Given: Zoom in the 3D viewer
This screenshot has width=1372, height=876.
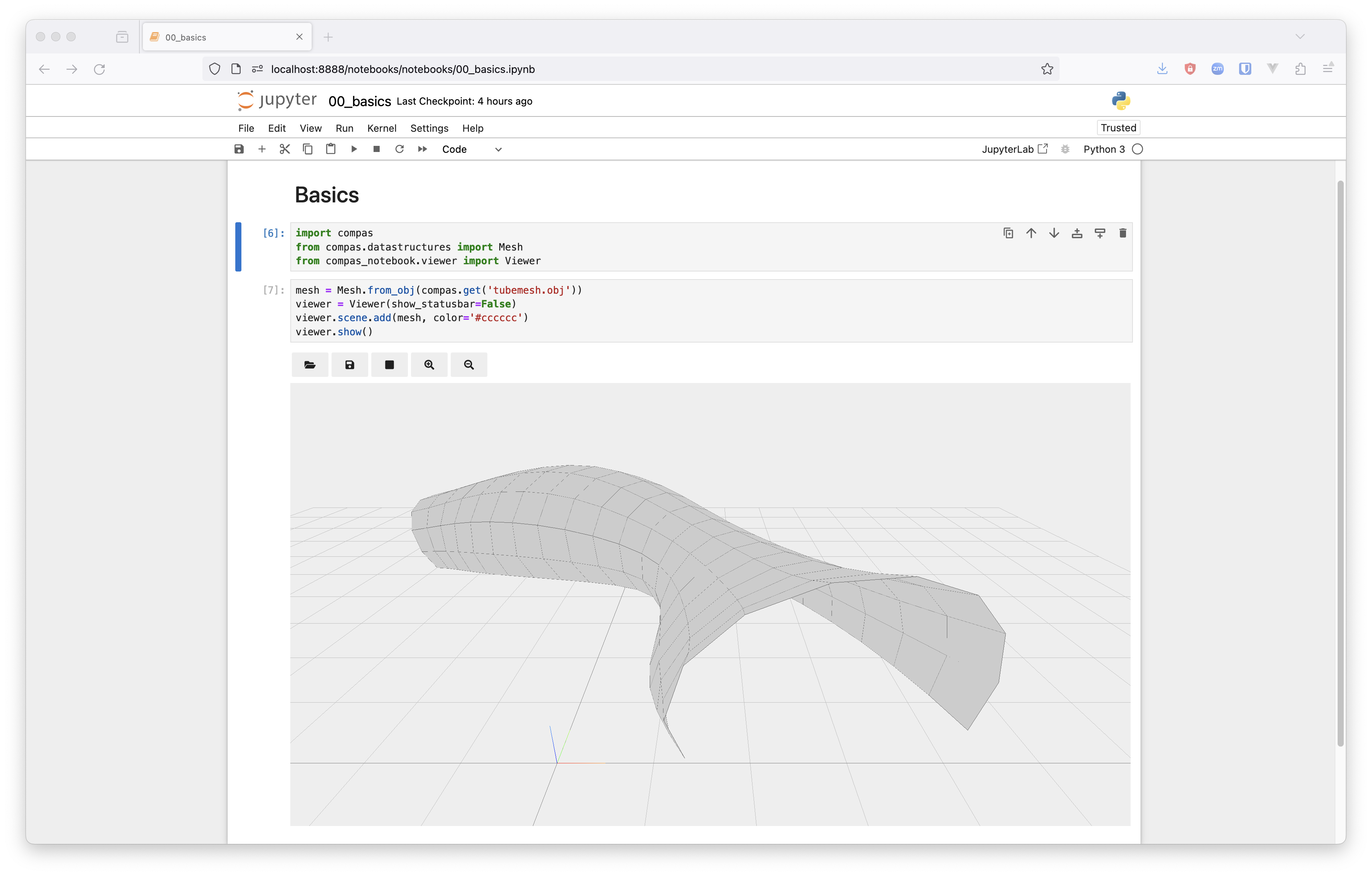Looking at the screenshot, I should pyautogui.click(x=429, y=365).
